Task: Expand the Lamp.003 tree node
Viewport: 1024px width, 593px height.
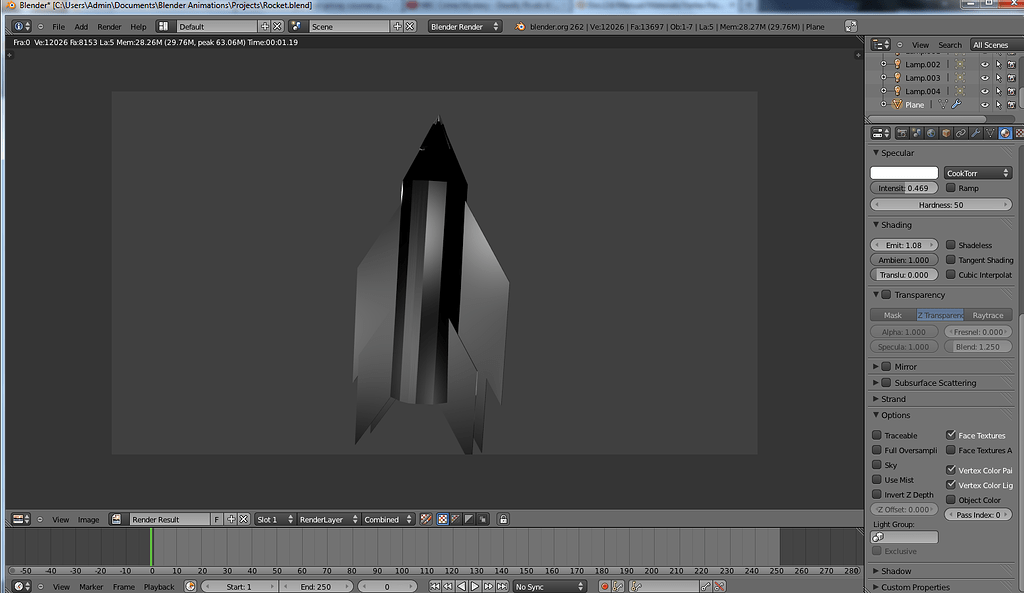Action: pyautogui.click(x=884, y=78)
